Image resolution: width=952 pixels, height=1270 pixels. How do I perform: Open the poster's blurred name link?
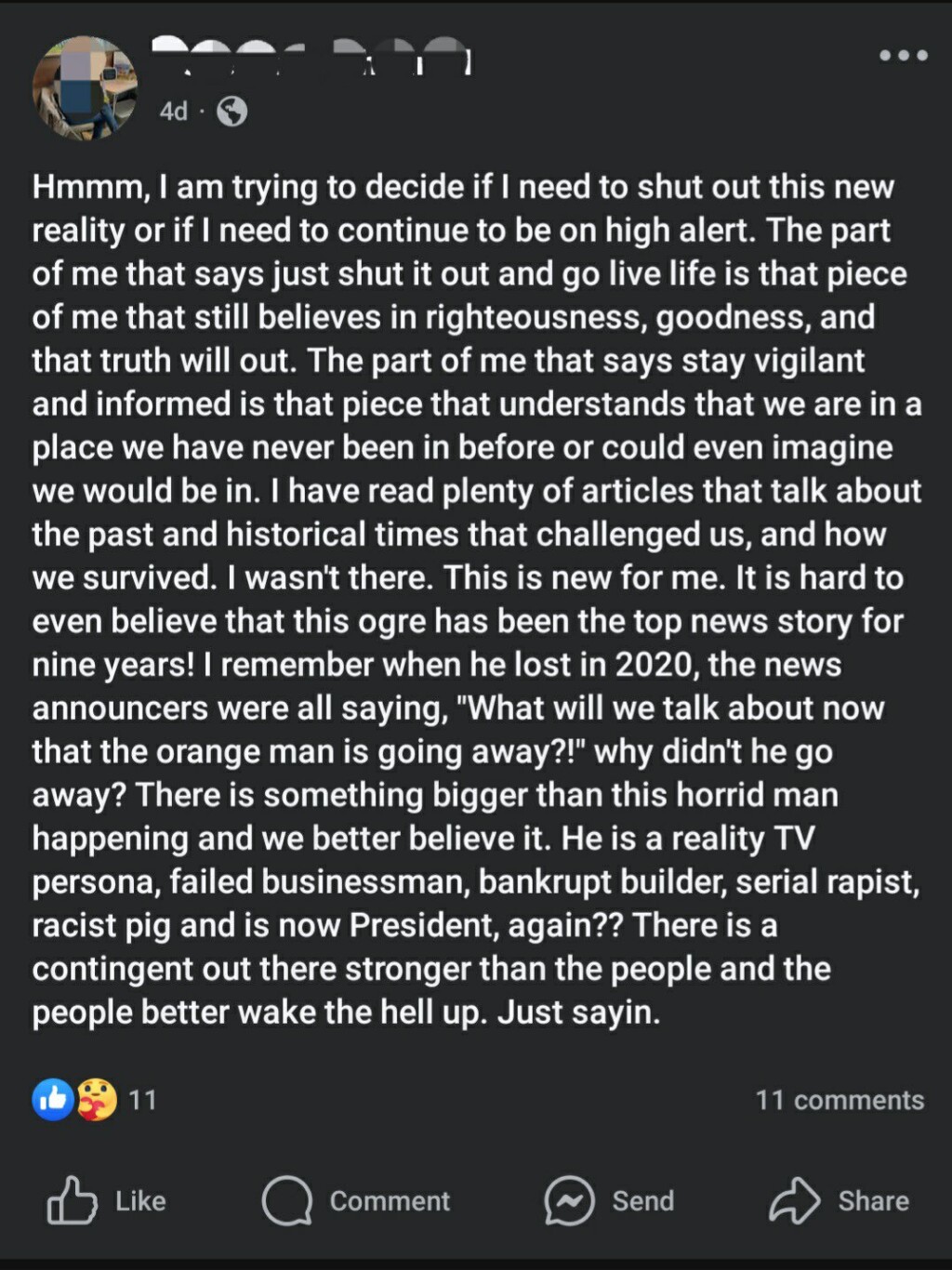(311, 56)
